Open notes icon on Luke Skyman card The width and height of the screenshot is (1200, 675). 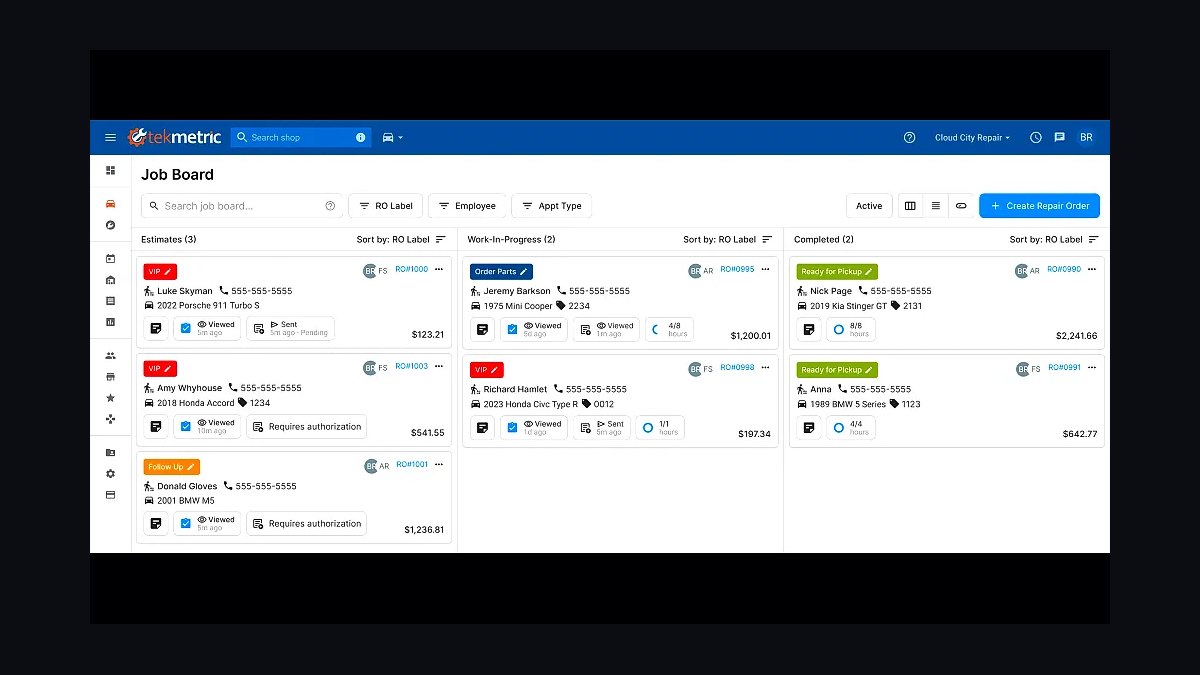(x=156, y=328)
